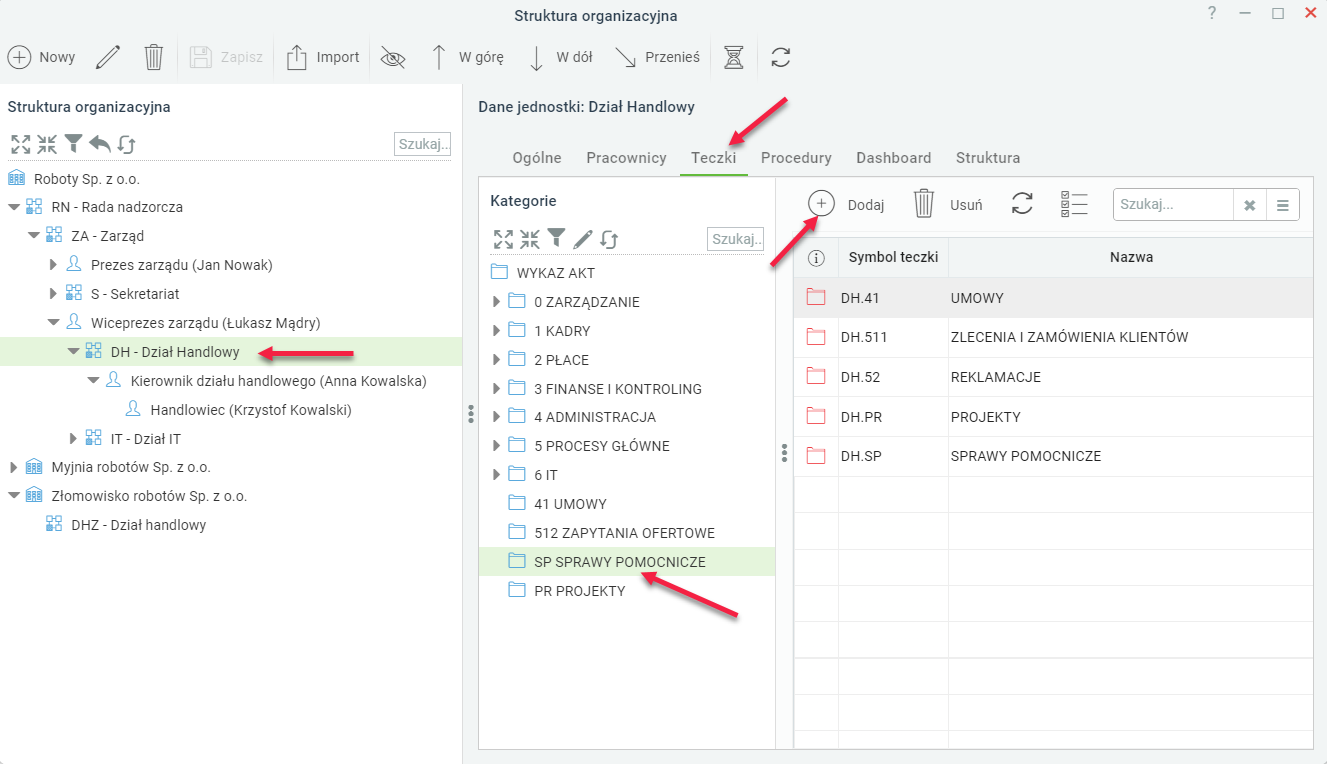Expand IT - Dział IT node
1327x764 pixels.
click(x=73, y=438)
